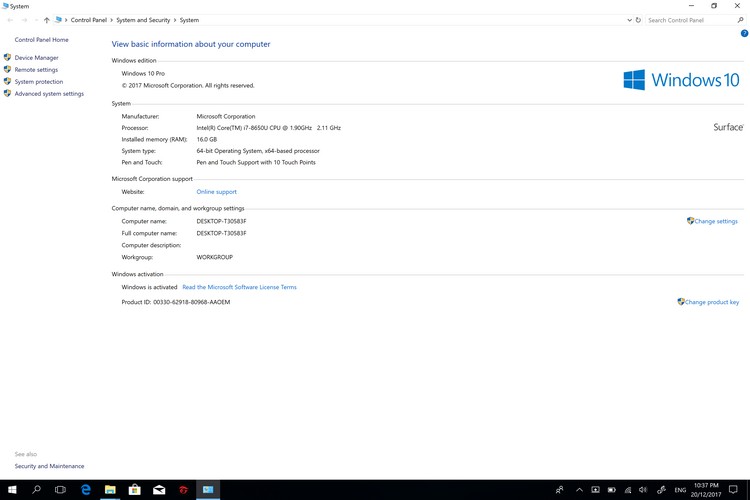This screenshot has width=750, height=500.
Task: Select System in the breadcrumb path
Action: pos(189,20)
